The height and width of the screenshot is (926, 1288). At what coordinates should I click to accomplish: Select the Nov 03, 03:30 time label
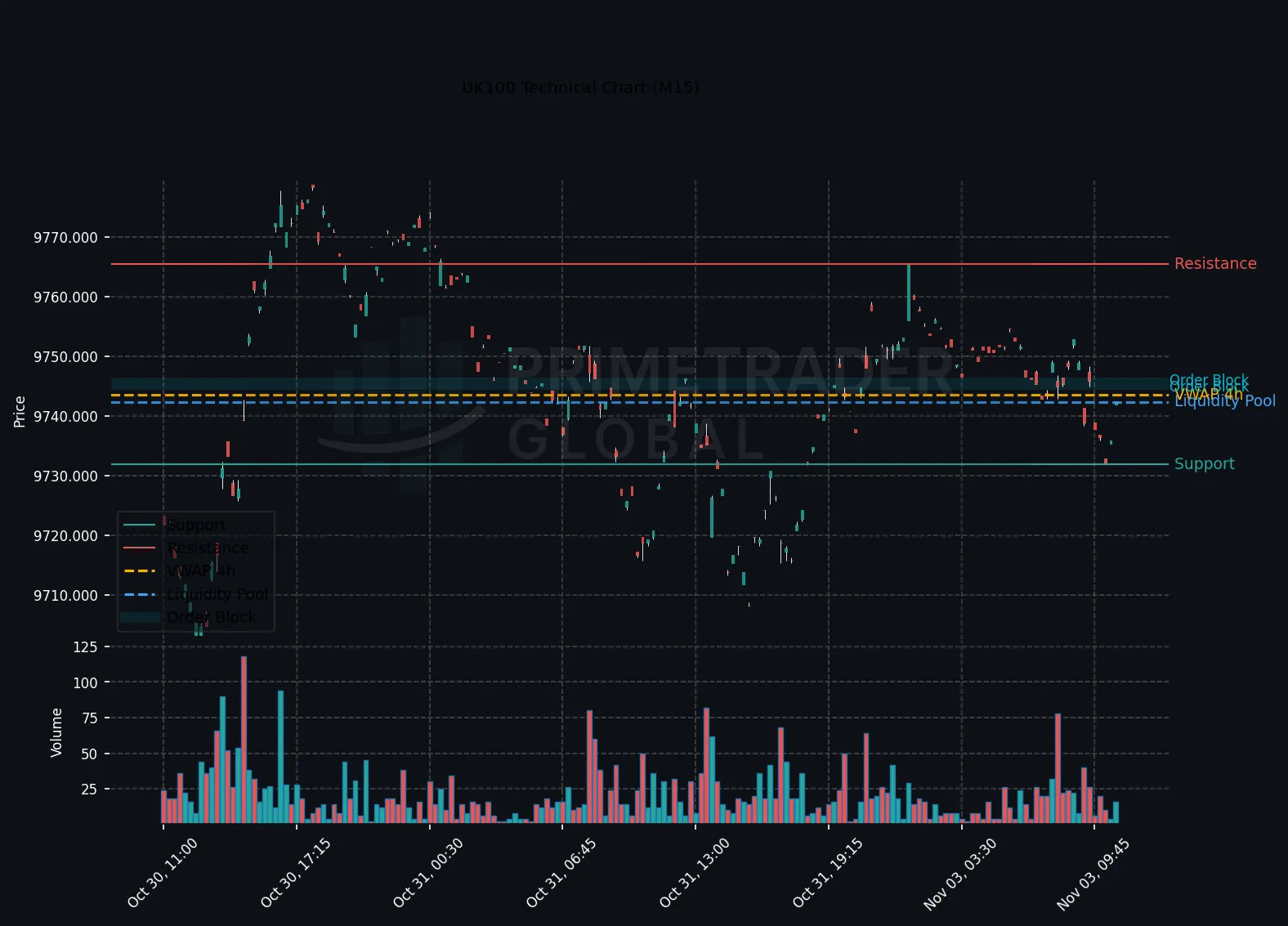960,874
